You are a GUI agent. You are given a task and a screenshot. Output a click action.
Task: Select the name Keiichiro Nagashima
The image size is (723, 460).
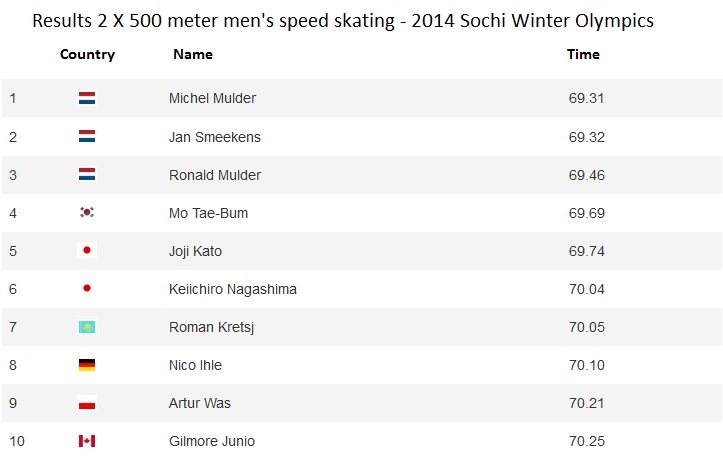pos(233,289)
